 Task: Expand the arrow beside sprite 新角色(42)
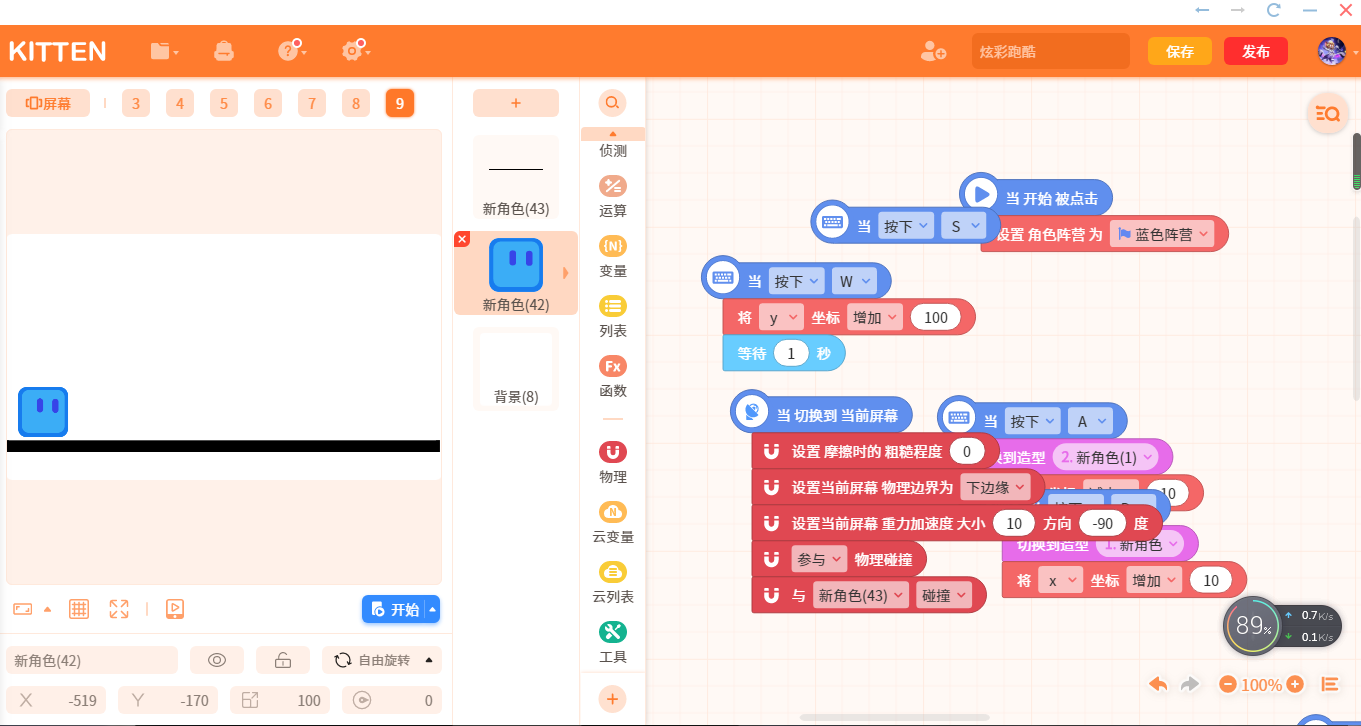pos(566,273)
